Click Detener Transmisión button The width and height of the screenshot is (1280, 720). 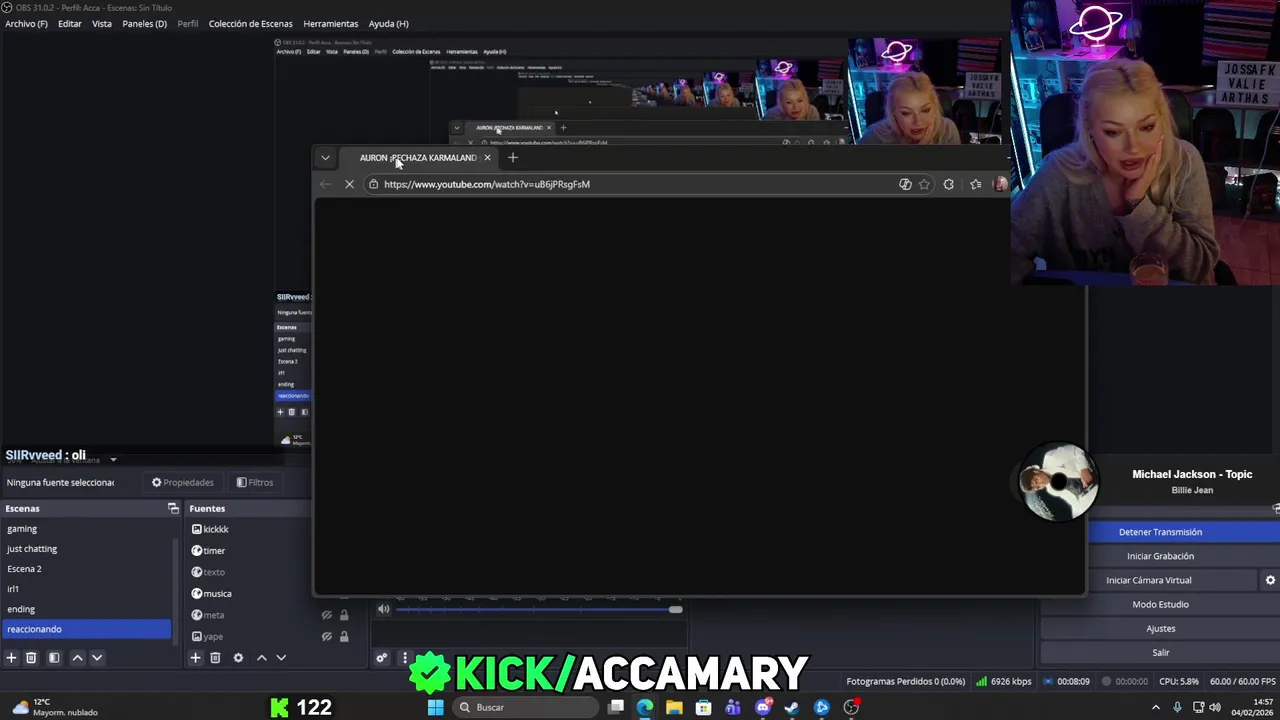(1160, 532)
